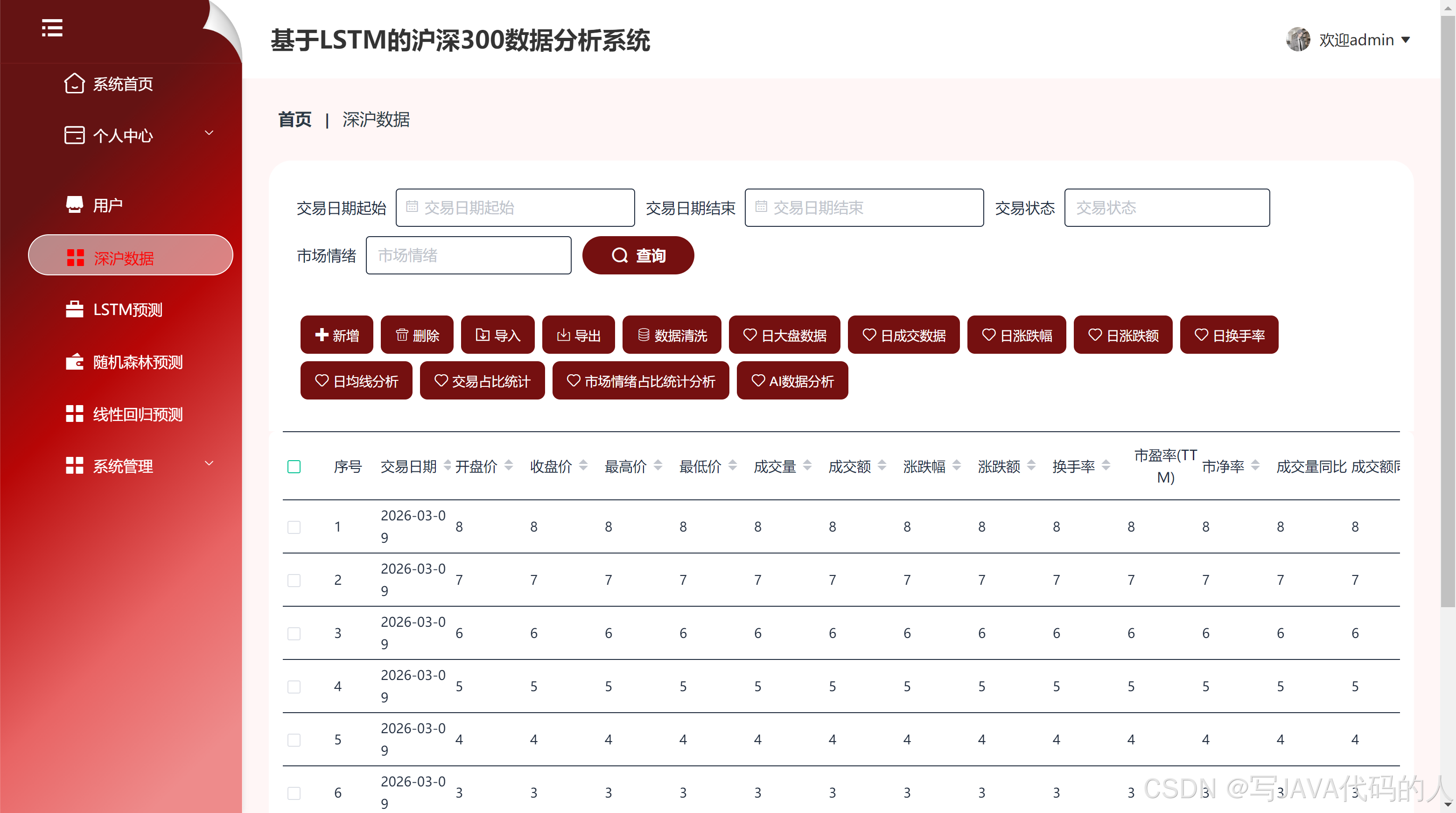Sort by 收盘价 column arrows
Viewport: 1456px width, 813px height.
(583, 465)
